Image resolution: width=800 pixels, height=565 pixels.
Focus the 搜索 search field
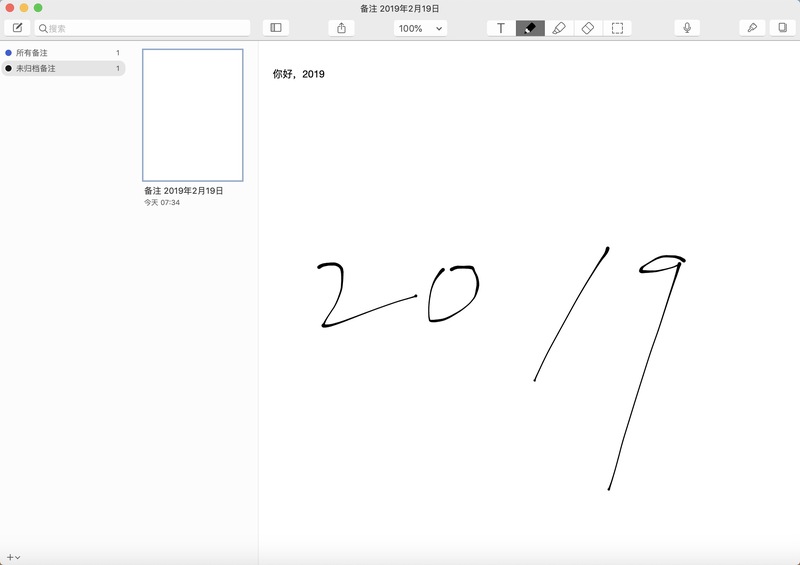point(142,28)
